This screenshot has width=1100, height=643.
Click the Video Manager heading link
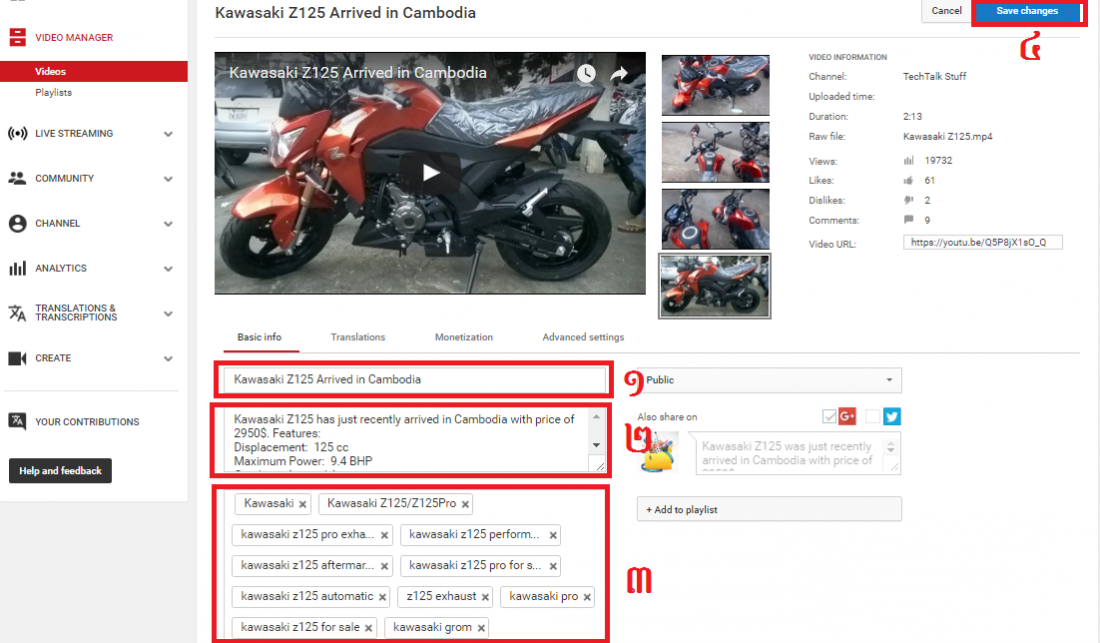[74, 37]
